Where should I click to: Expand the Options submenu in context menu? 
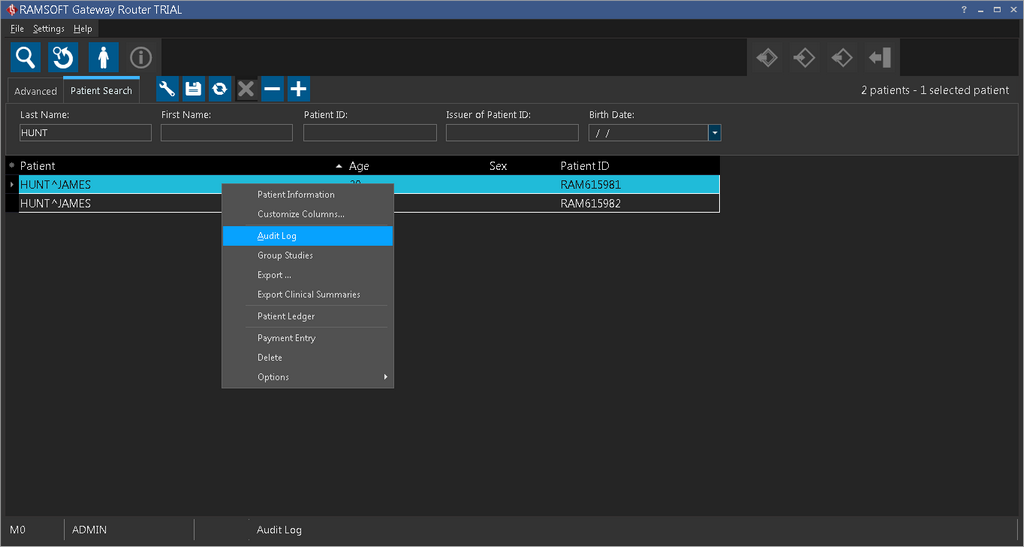[307, 377]
